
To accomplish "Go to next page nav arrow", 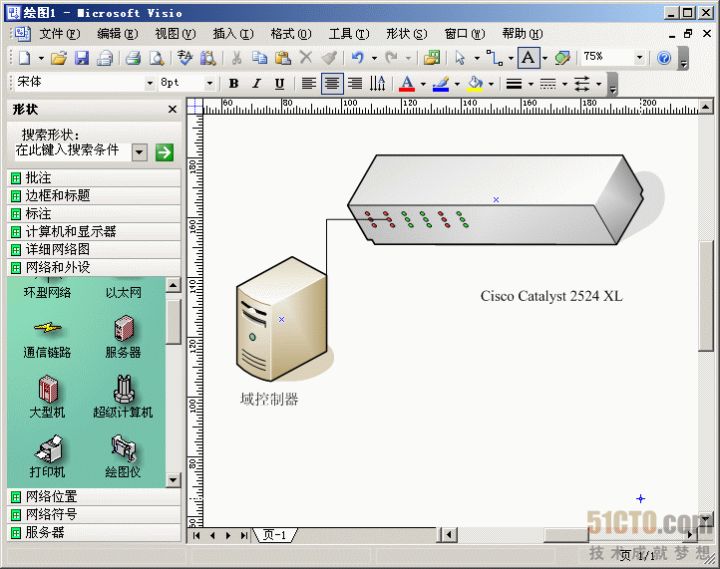I will 228,535.
